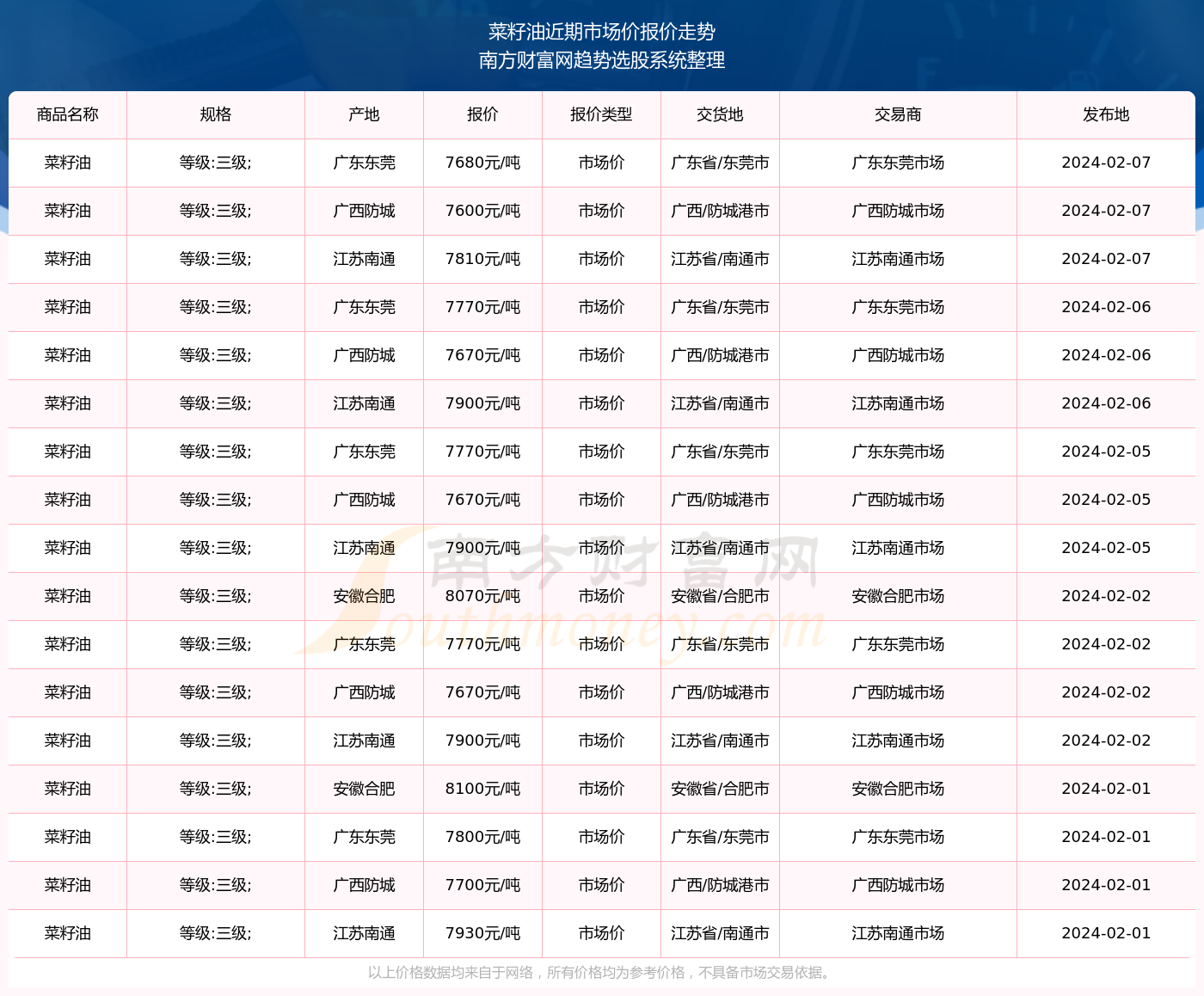Click 广西防城 origin in the 7700元/吨 row

pos(365,885)
